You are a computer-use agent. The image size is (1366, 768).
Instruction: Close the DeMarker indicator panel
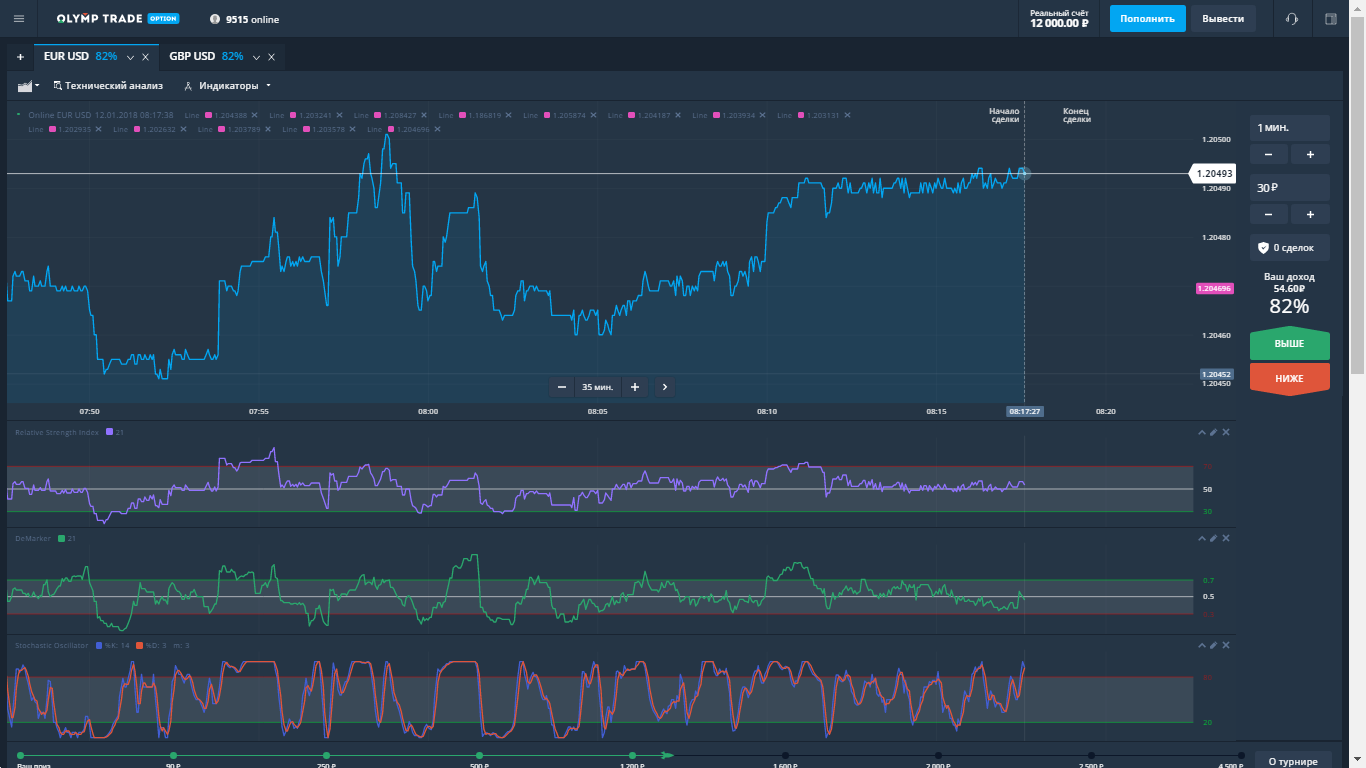pos(1226,538)
